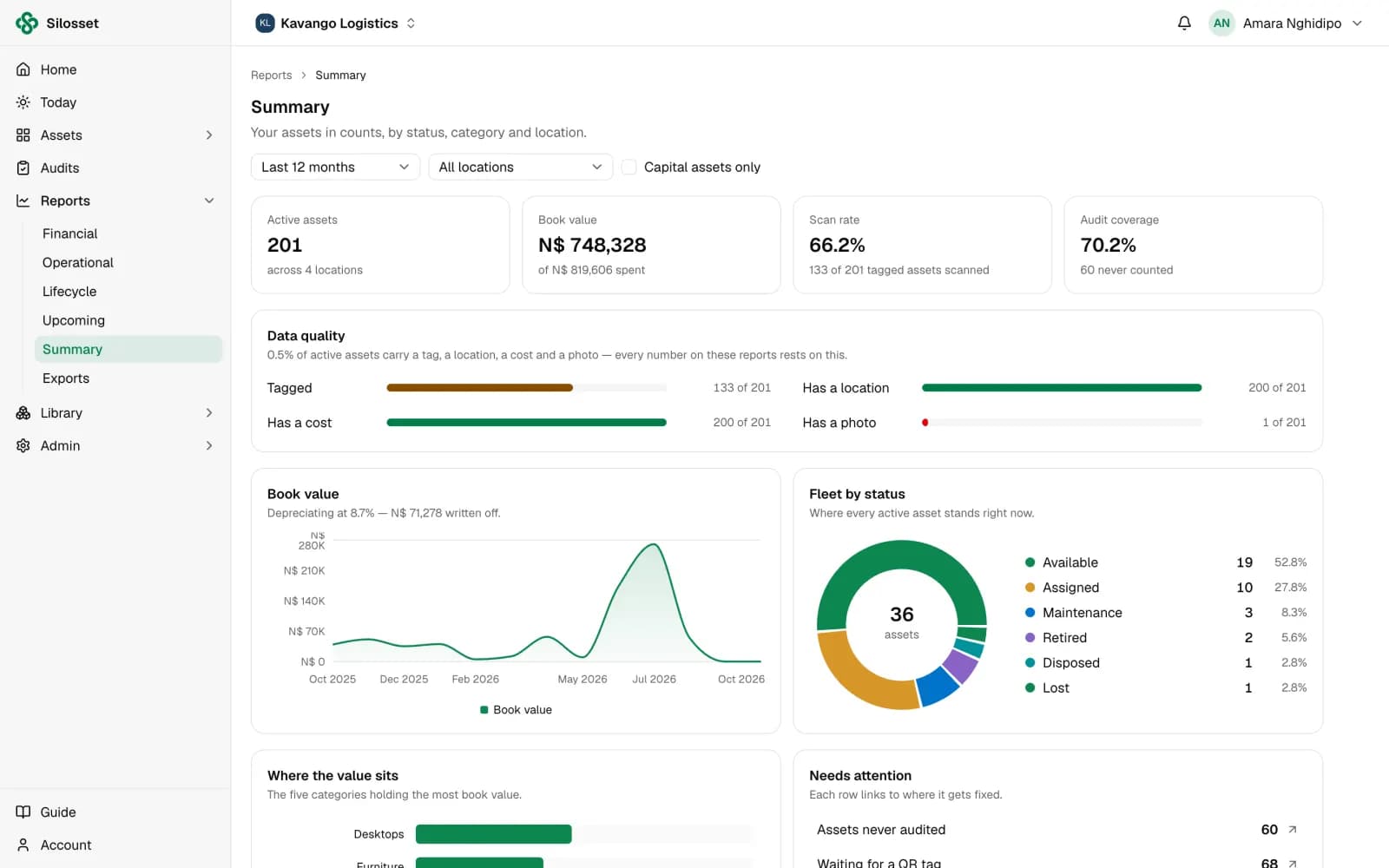Click the Library icon in sidebar

pyautogui.click(x=23, y=413)
